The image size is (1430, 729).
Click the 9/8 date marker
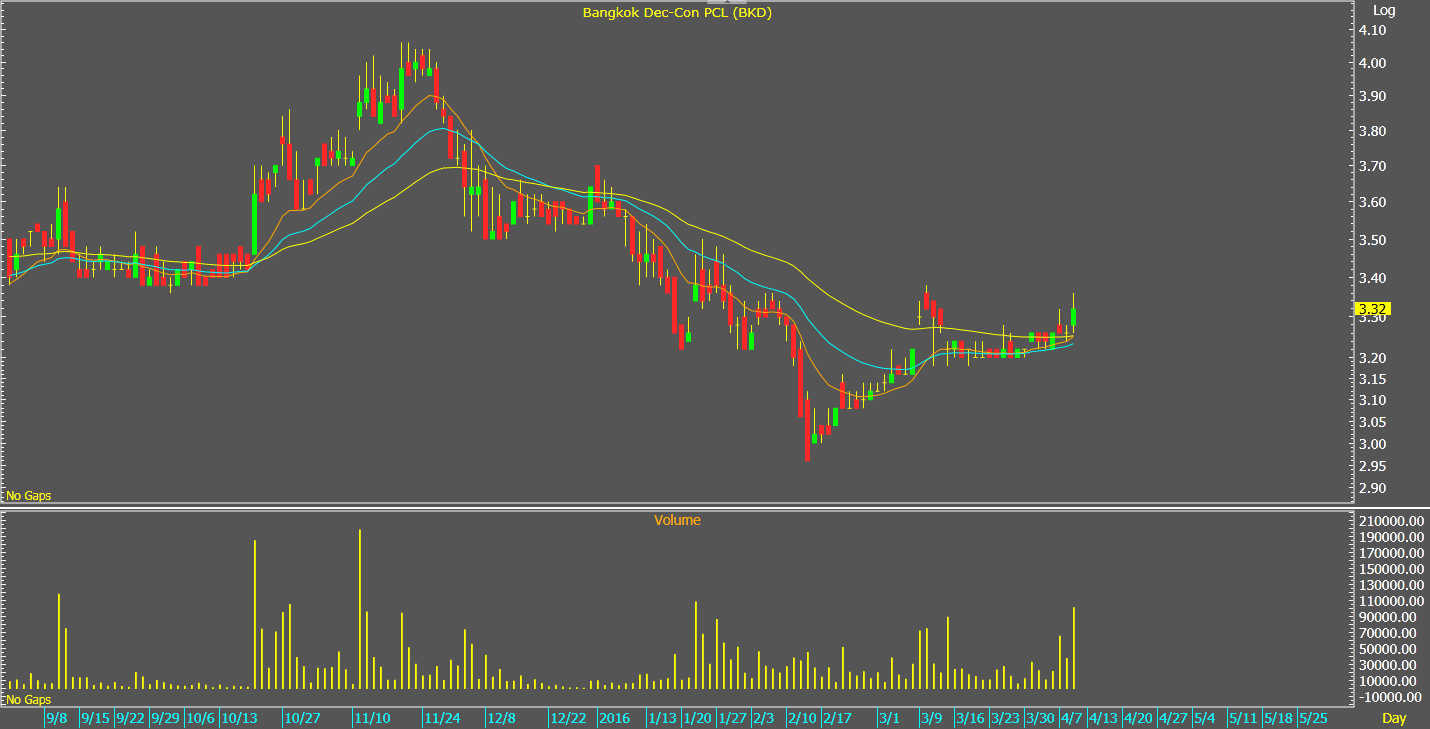57,718
